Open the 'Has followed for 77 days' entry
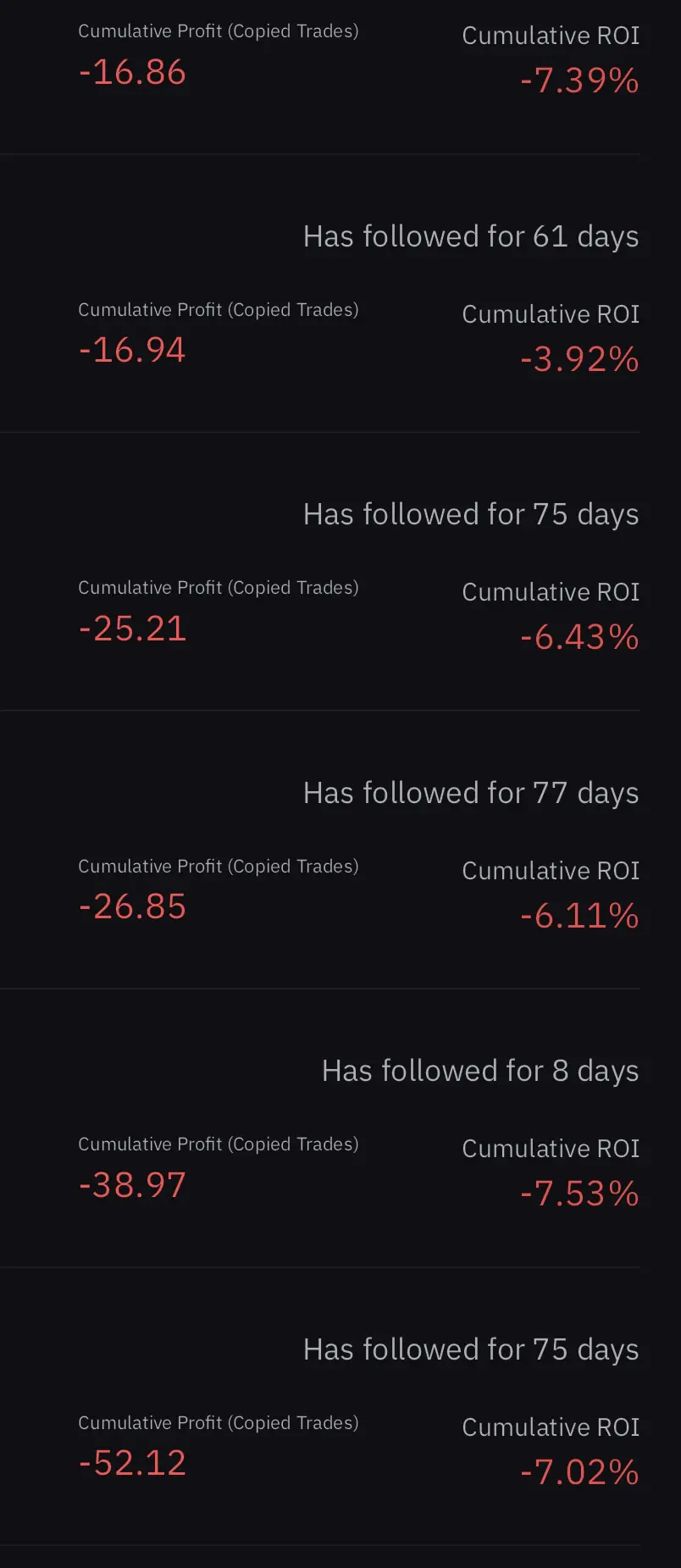The width and height of the screenshot is (681, 1568). click(x=471, y=793)
